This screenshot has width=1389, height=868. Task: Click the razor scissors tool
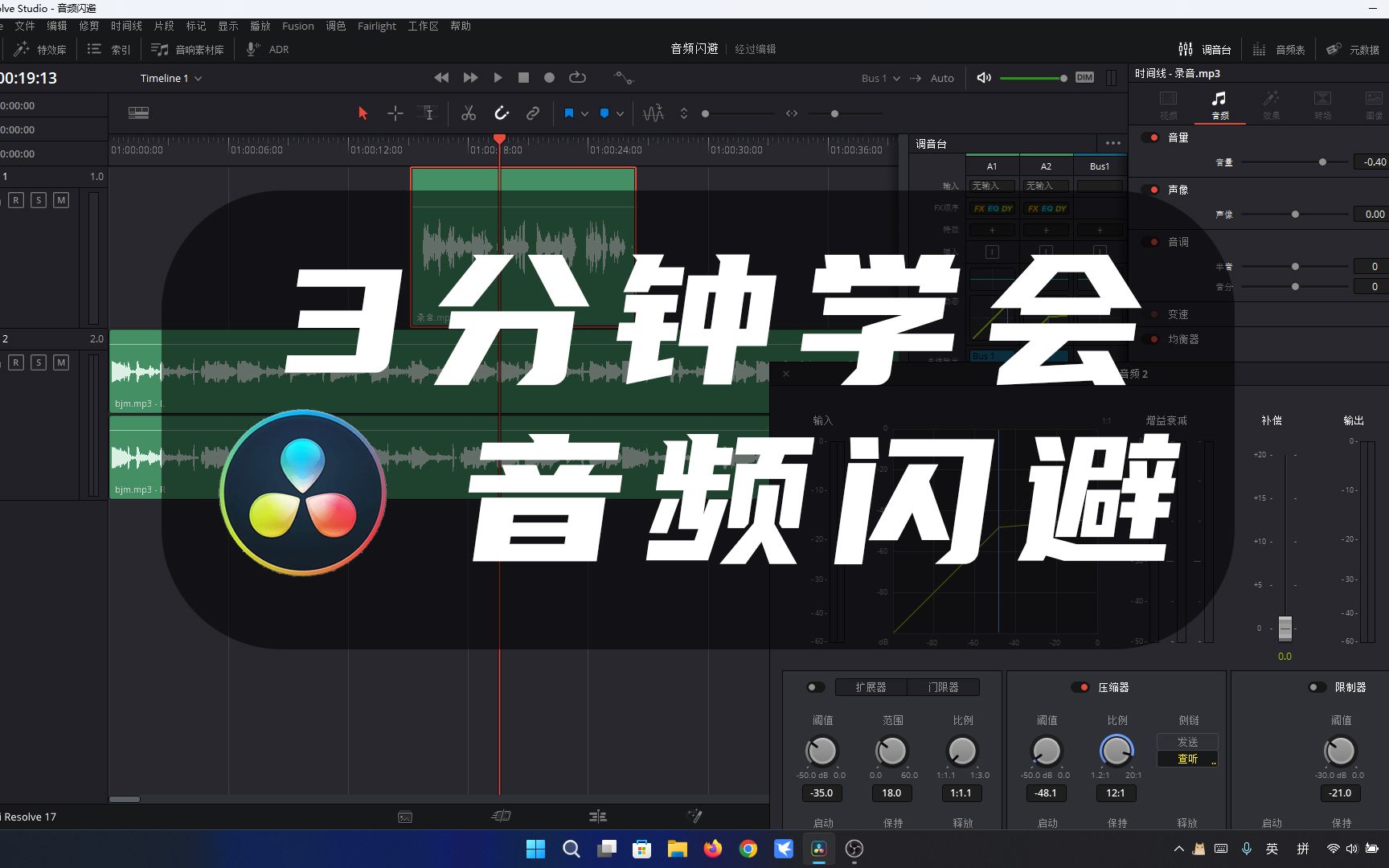[x=469, y=113]
